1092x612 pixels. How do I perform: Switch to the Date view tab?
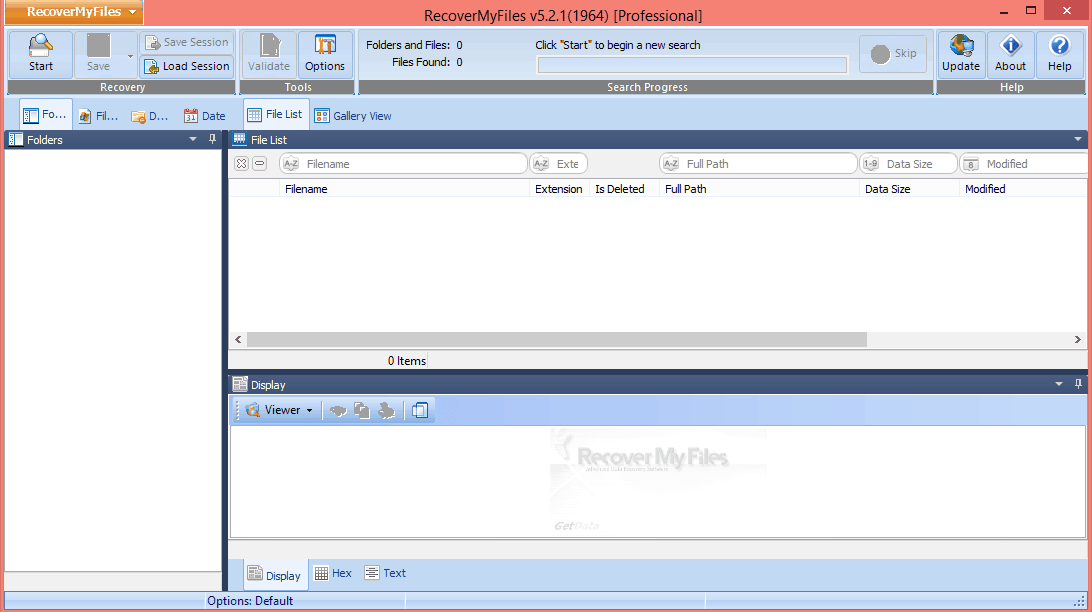tap(204, 116)
